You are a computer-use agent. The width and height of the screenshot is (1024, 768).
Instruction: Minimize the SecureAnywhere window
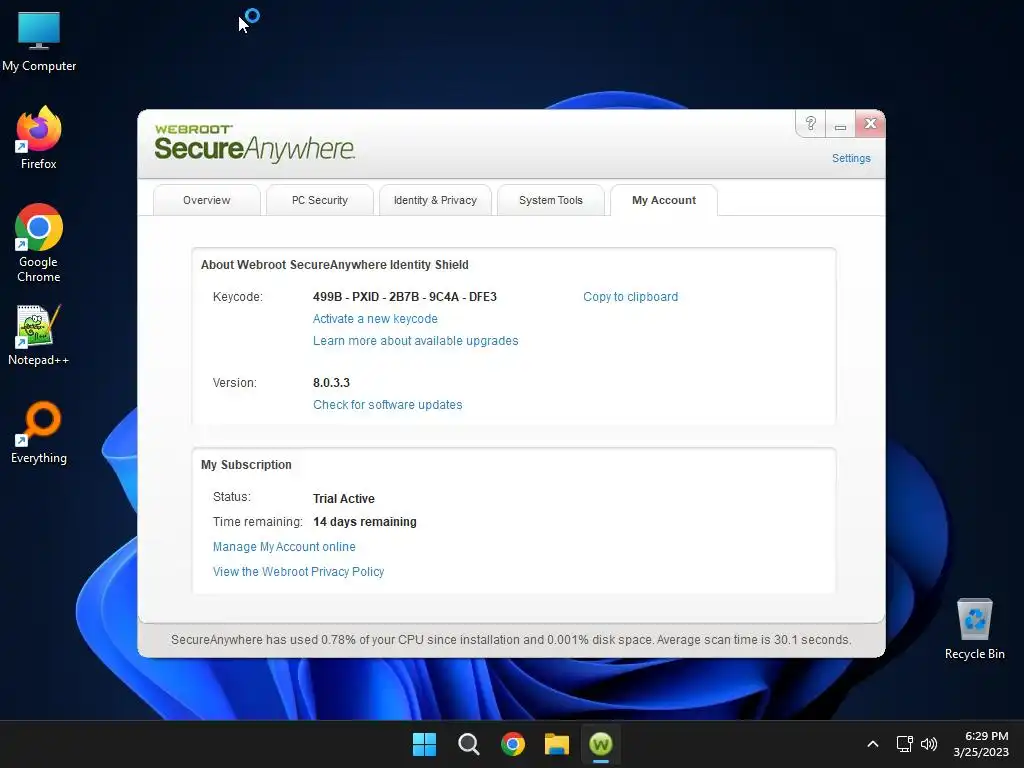[x=840, y=123]
